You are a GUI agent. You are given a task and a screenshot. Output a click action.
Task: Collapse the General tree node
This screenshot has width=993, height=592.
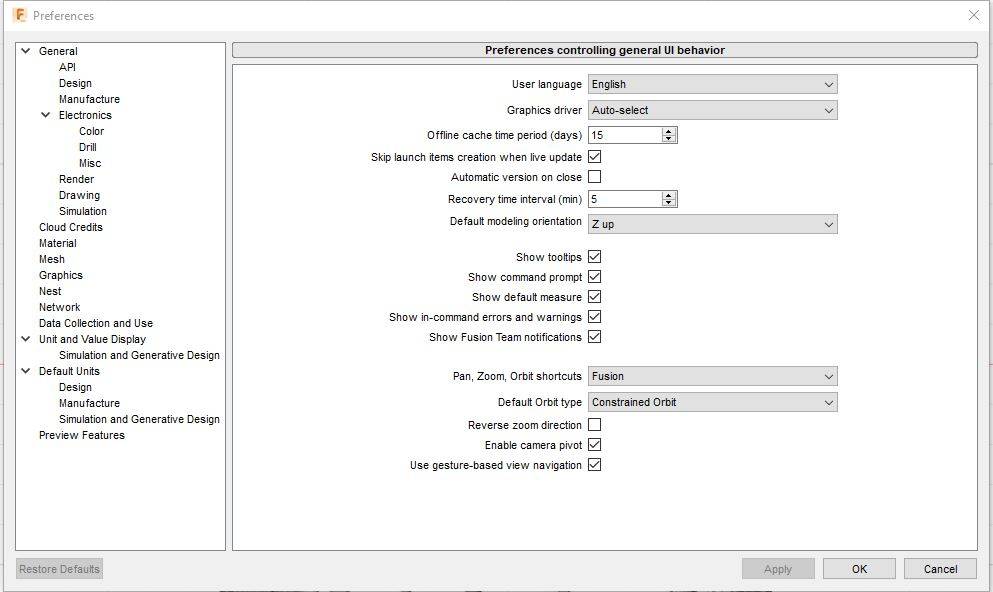[x=26, y=51]
